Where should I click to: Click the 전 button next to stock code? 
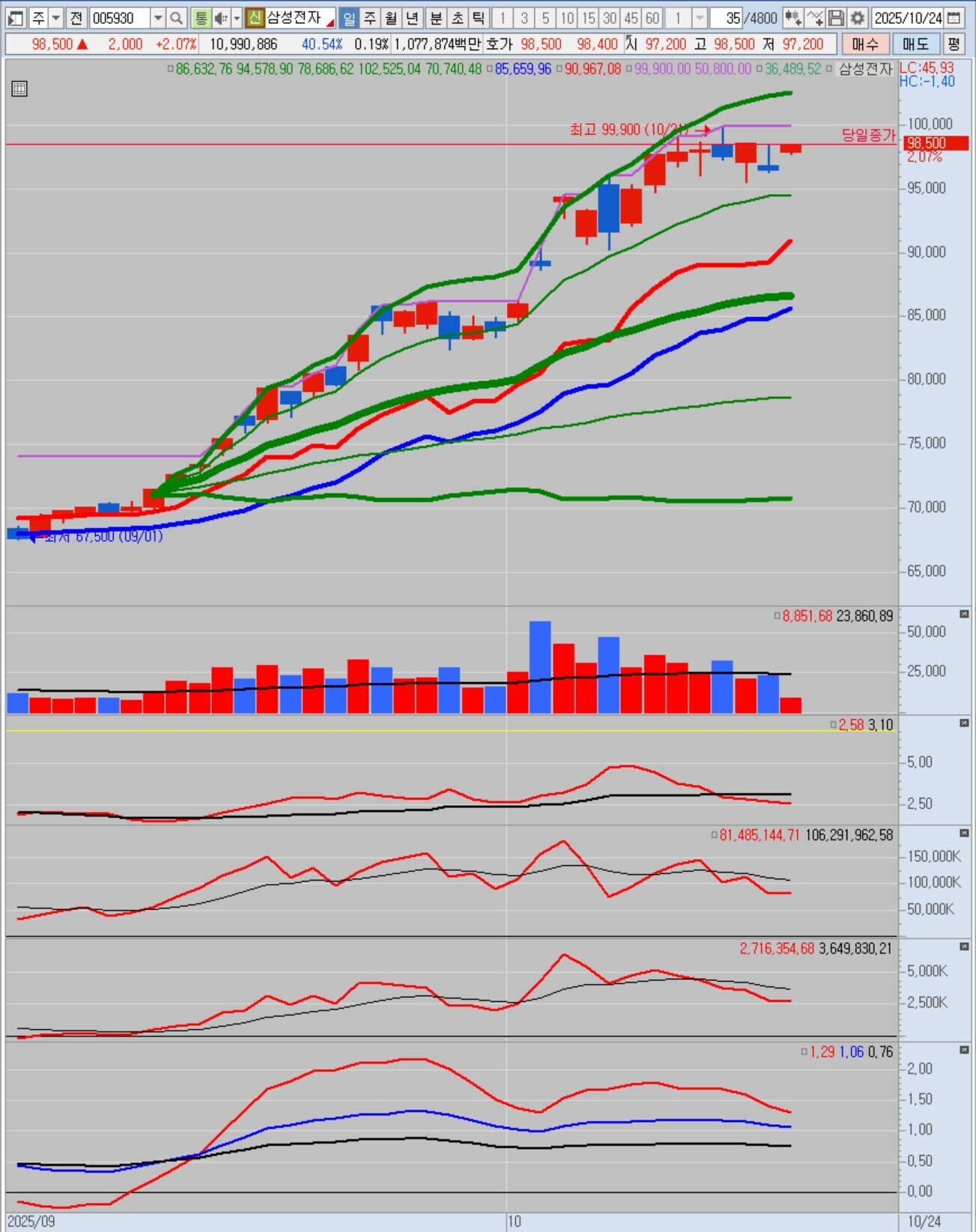(x=76, y=18)
